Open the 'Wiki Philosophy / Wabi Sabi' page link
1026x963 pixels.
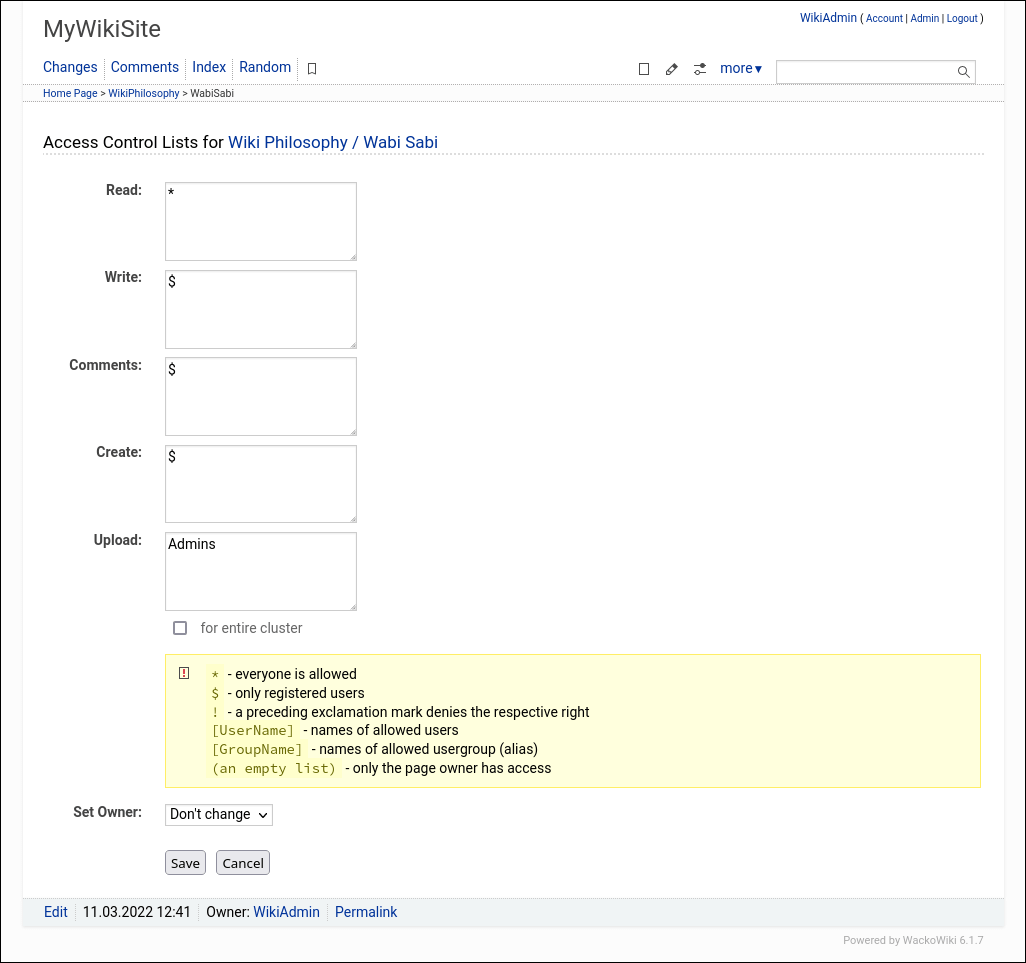333,142
